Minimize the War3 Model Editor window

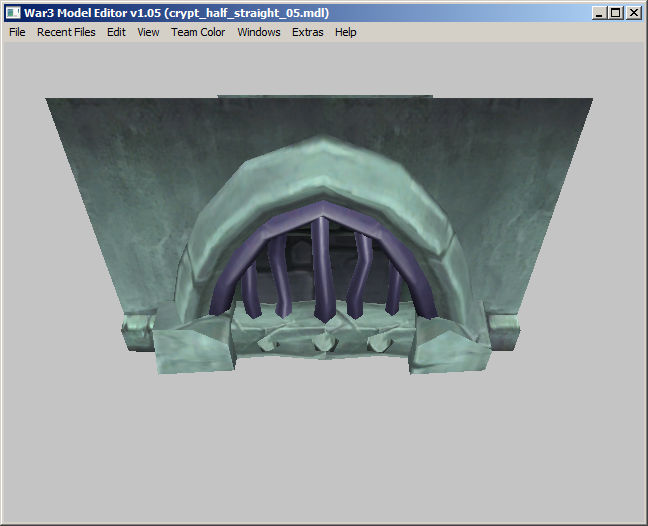coord(599,13)
